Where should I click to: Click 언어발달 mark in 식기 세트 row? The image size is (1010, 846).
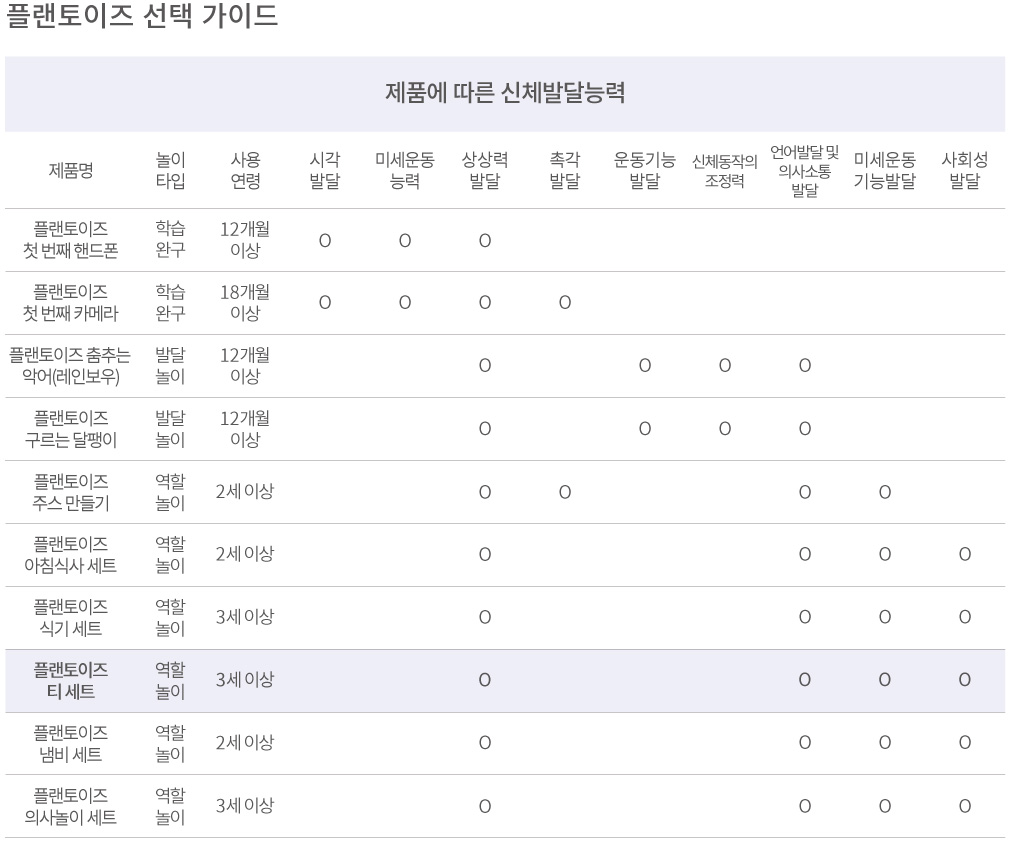805,618
